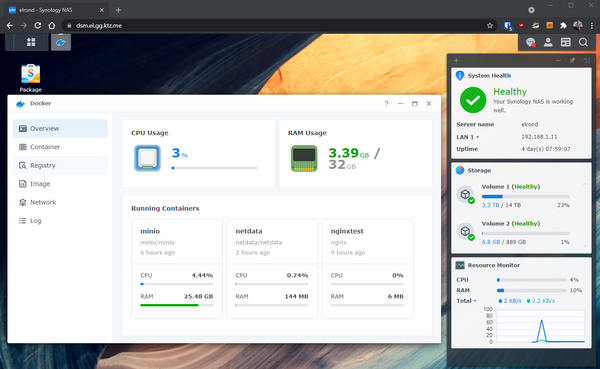Click the Resource Monitor widget icon

[460, 265]
